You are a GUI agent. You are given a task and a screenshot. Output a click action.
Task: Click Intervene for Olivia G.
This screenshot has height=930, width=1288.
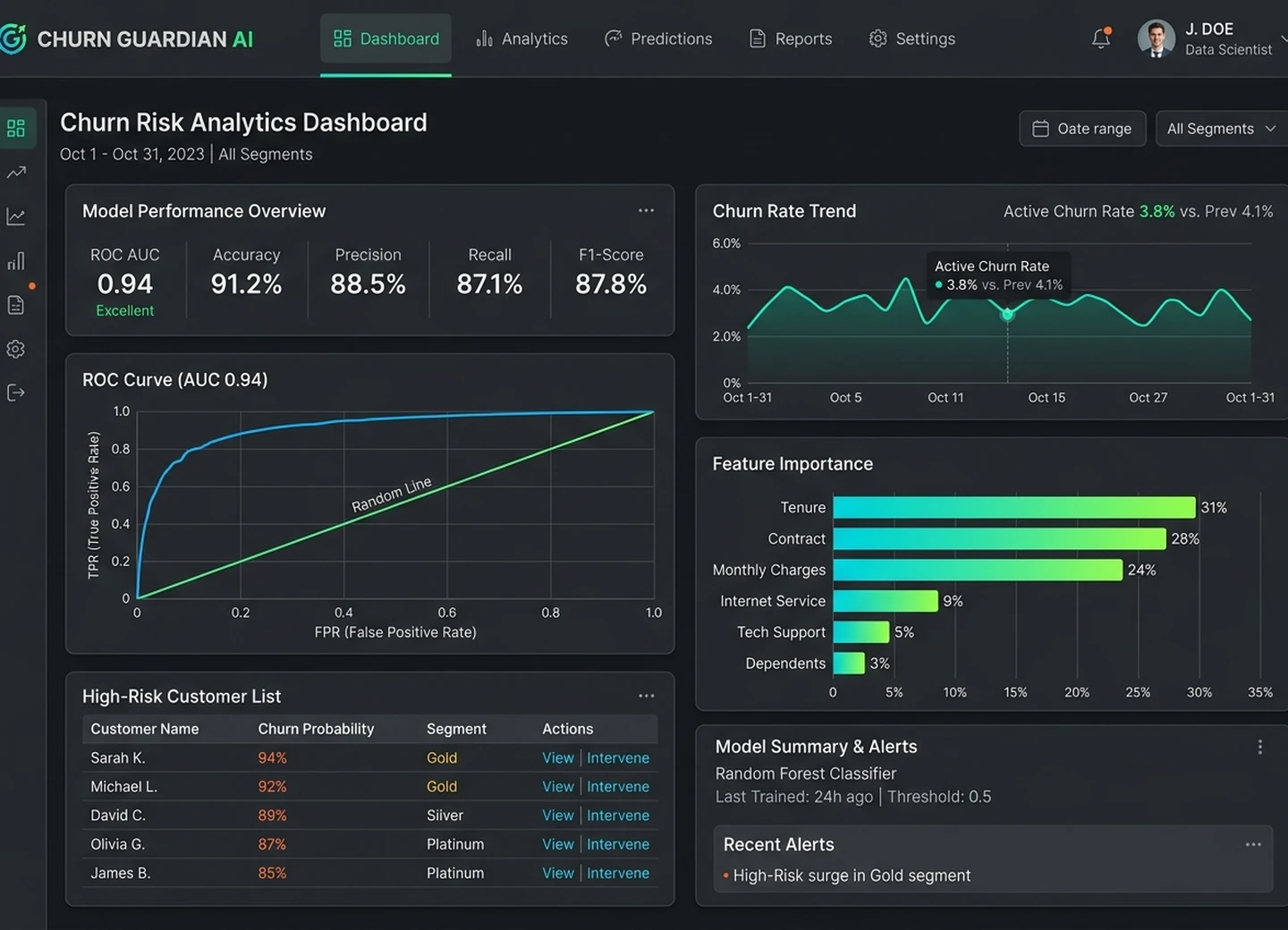click(618, 844)
